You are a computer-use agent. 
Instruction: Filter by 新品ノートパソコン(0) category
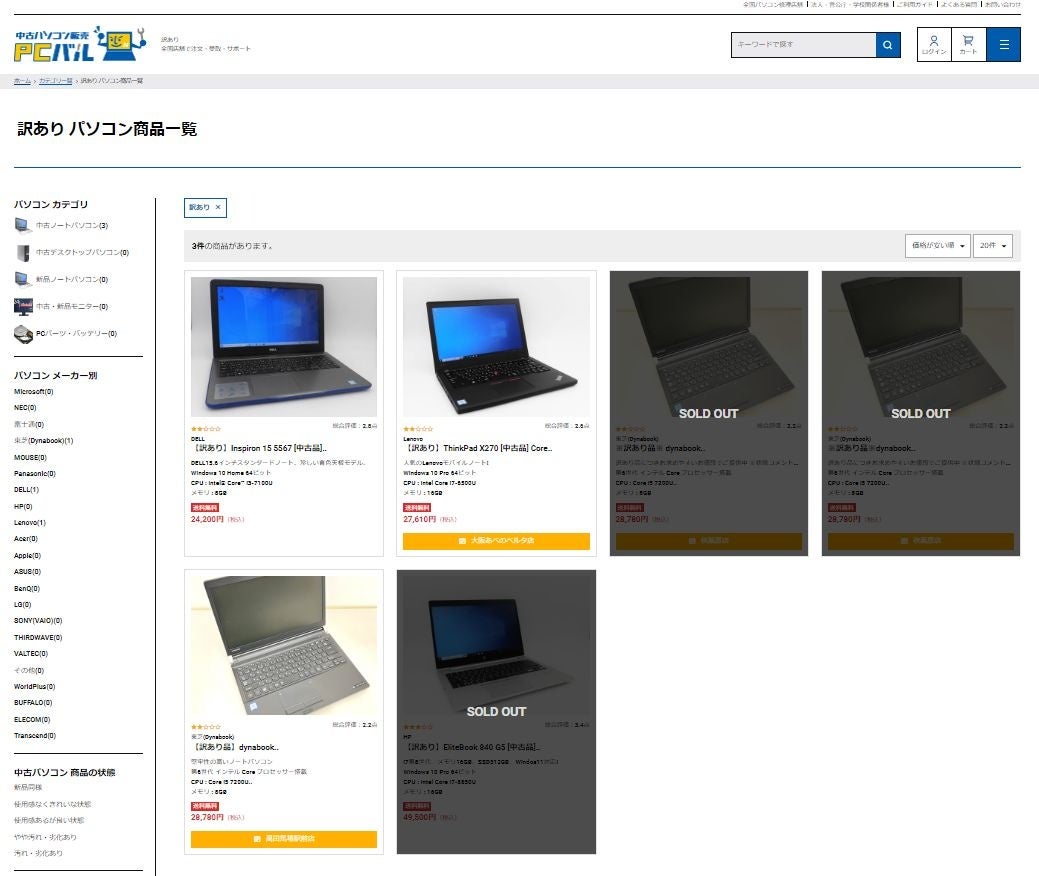[72, 280]
